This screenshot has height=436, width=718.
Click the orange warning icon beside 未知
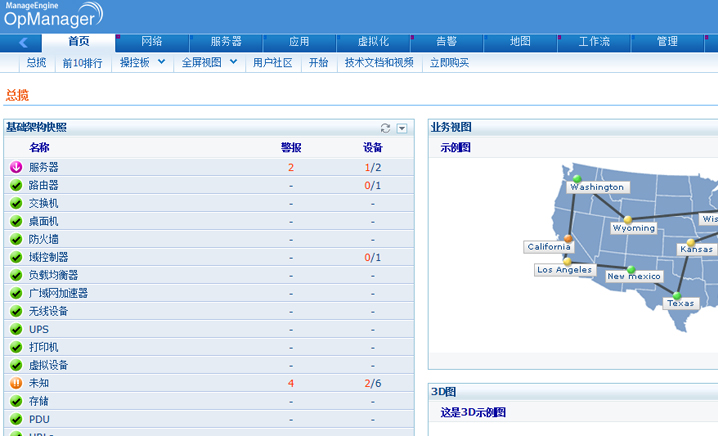pos(16,383)
